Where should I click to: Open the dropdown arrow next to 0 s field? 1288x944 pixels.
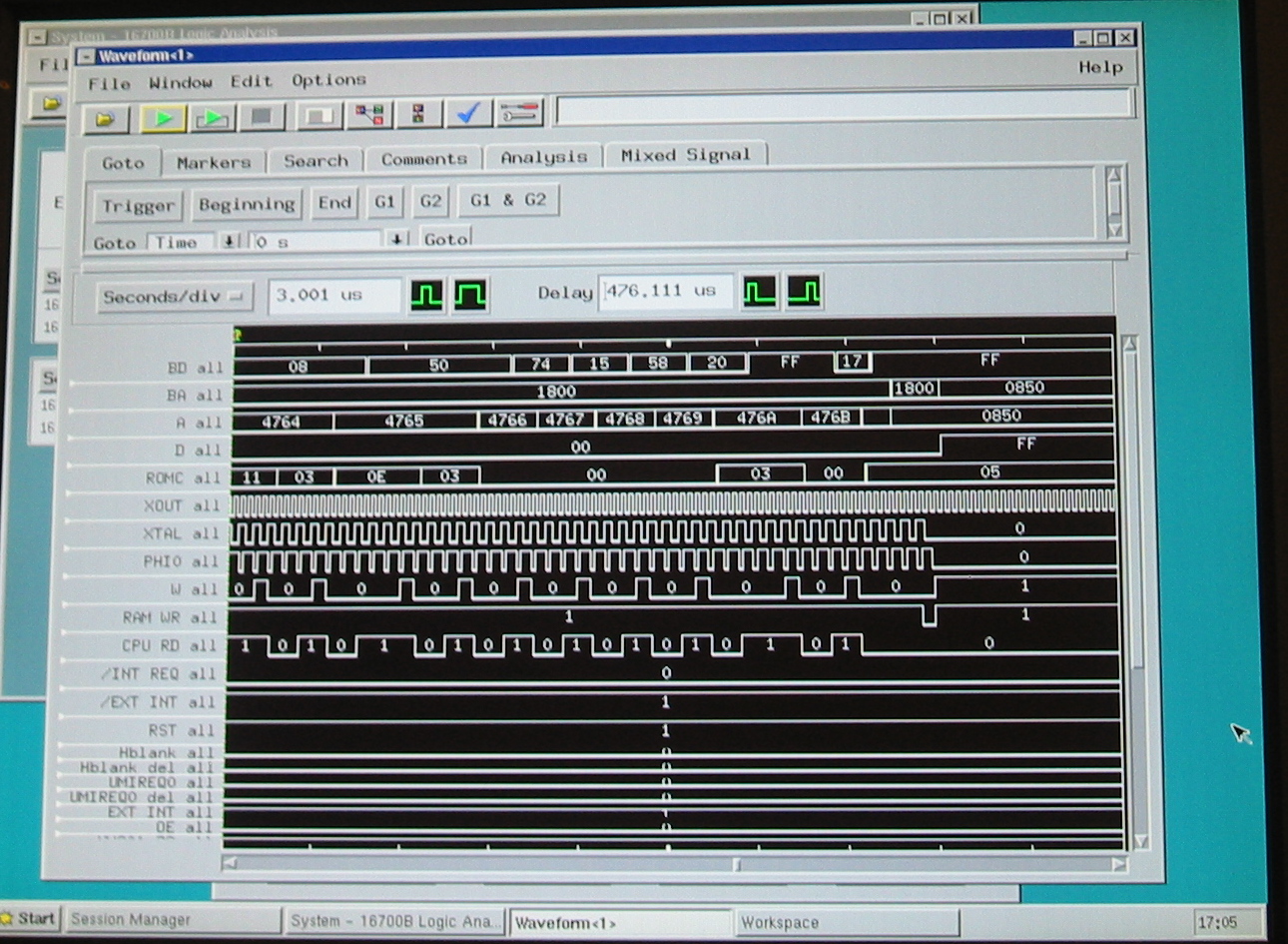tap(397, 240)
